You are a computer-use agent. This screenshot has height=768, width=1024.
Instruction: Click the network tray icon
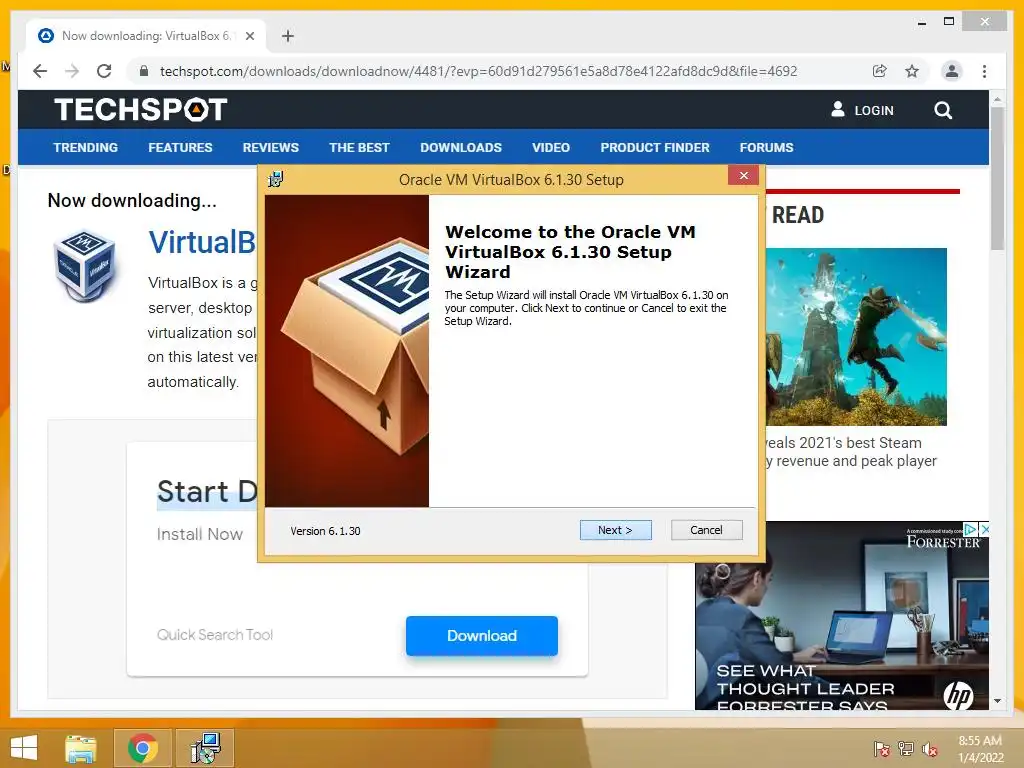point(906,749)
